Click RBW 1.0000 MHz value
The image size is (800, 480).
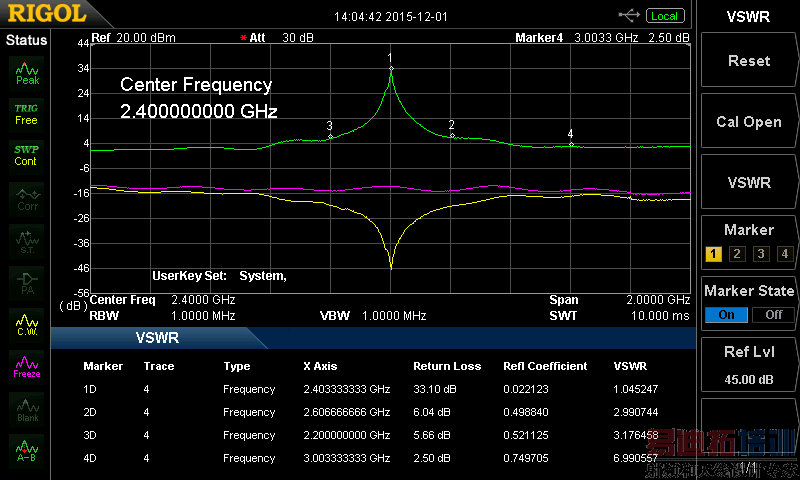point(203,316)
